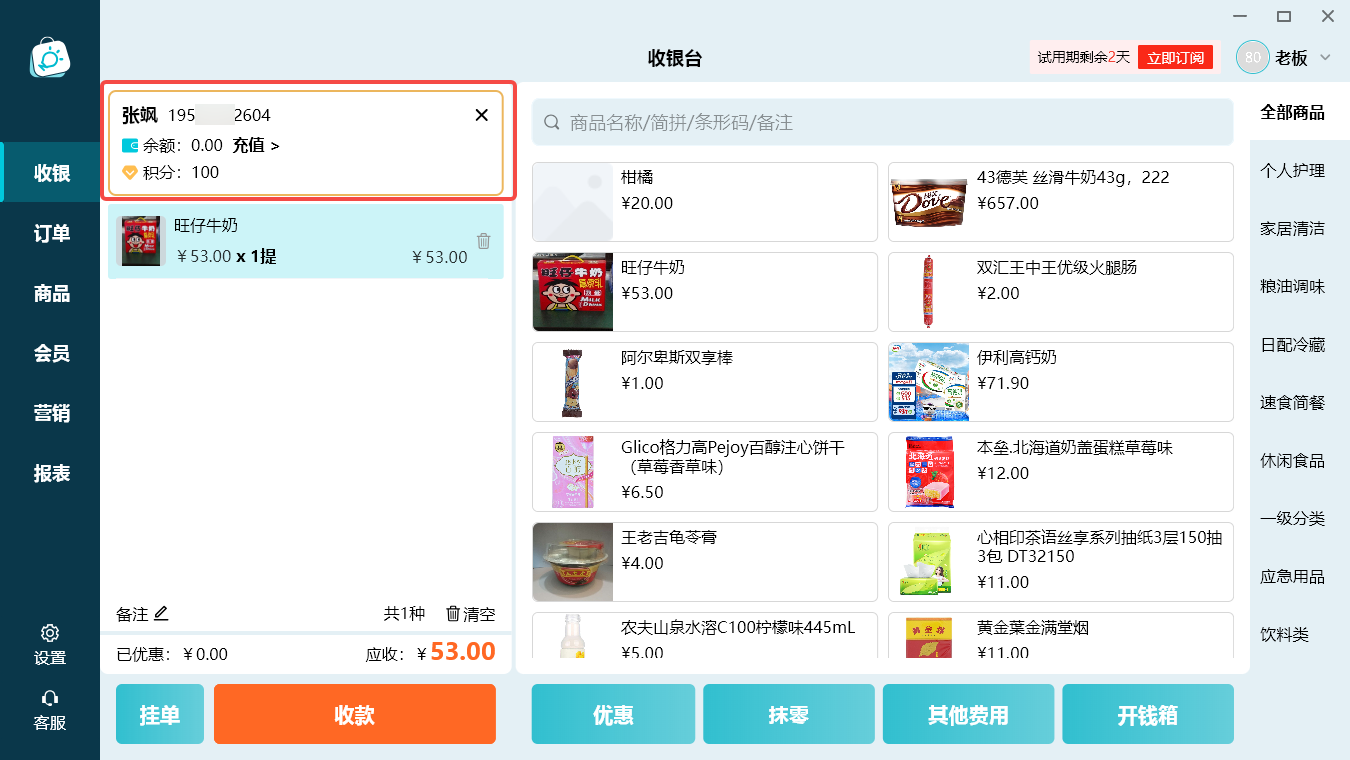Select the 休闲食品 category tab
Screen dimensions: 1350x760
click(x=1293, y=461)
